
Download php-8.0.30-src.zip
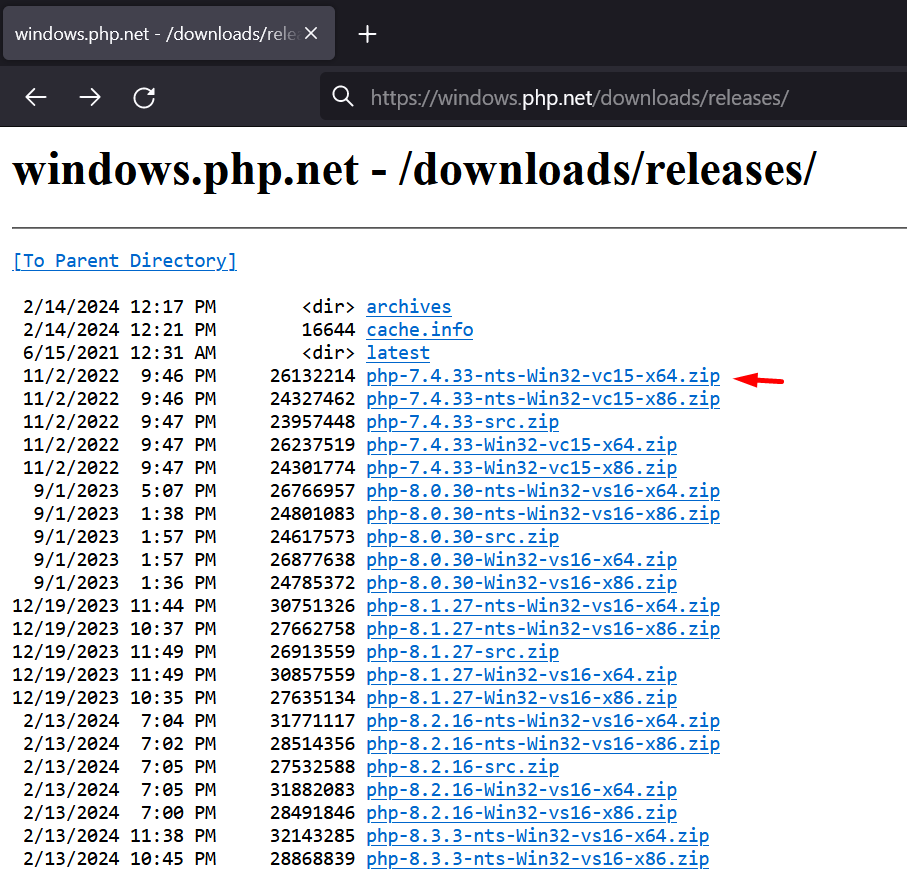click(x=462, y=537)
